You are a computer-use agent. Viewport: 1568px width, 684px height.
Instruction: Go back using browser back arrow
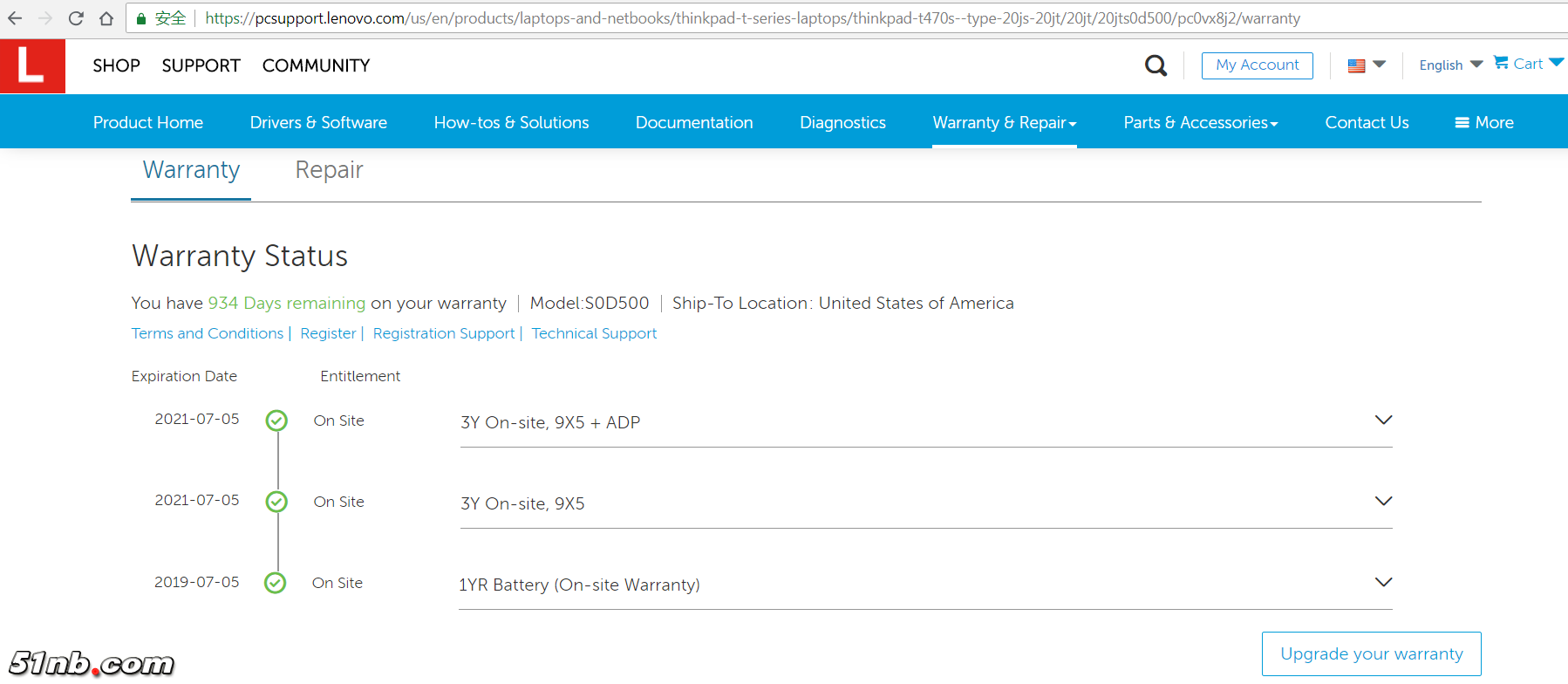click(x=16, y=18)
